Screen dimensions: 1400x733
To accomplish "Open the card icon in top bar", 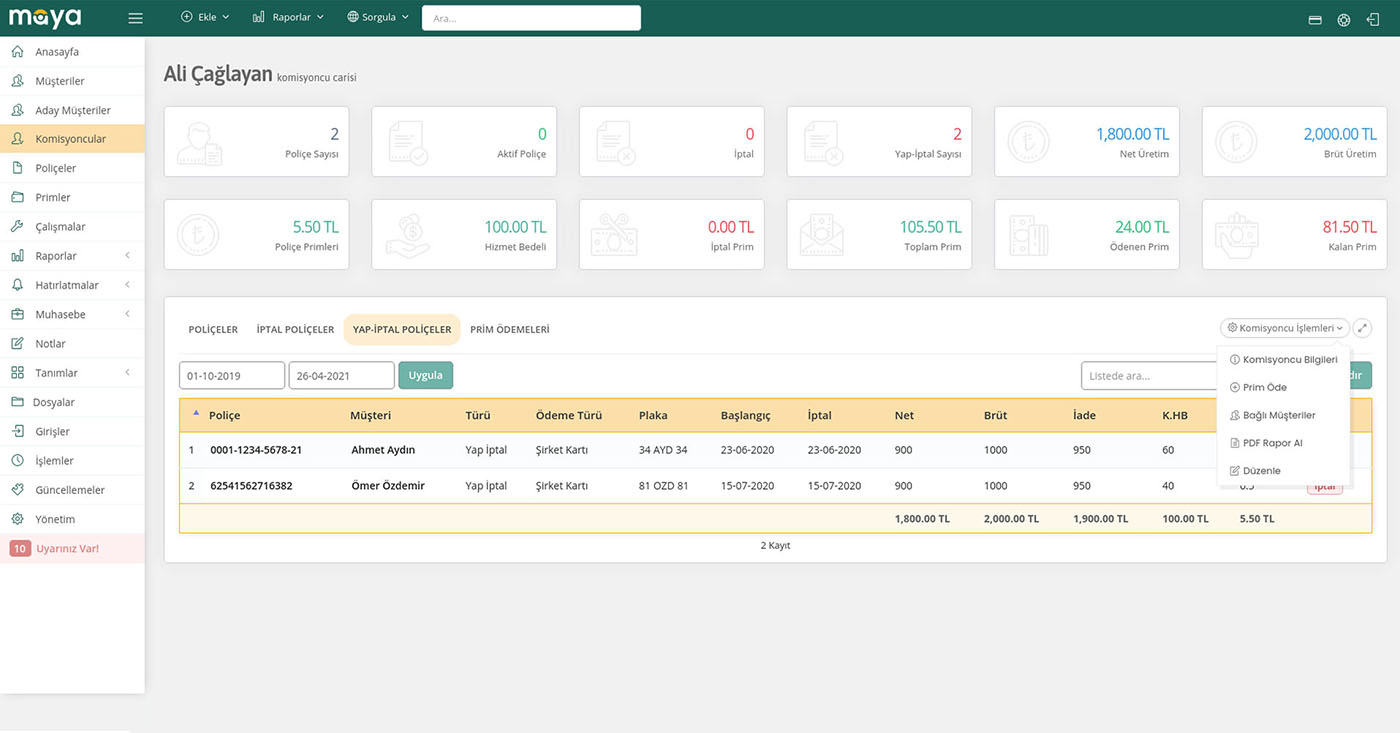I will click(x=1315, y=19).
